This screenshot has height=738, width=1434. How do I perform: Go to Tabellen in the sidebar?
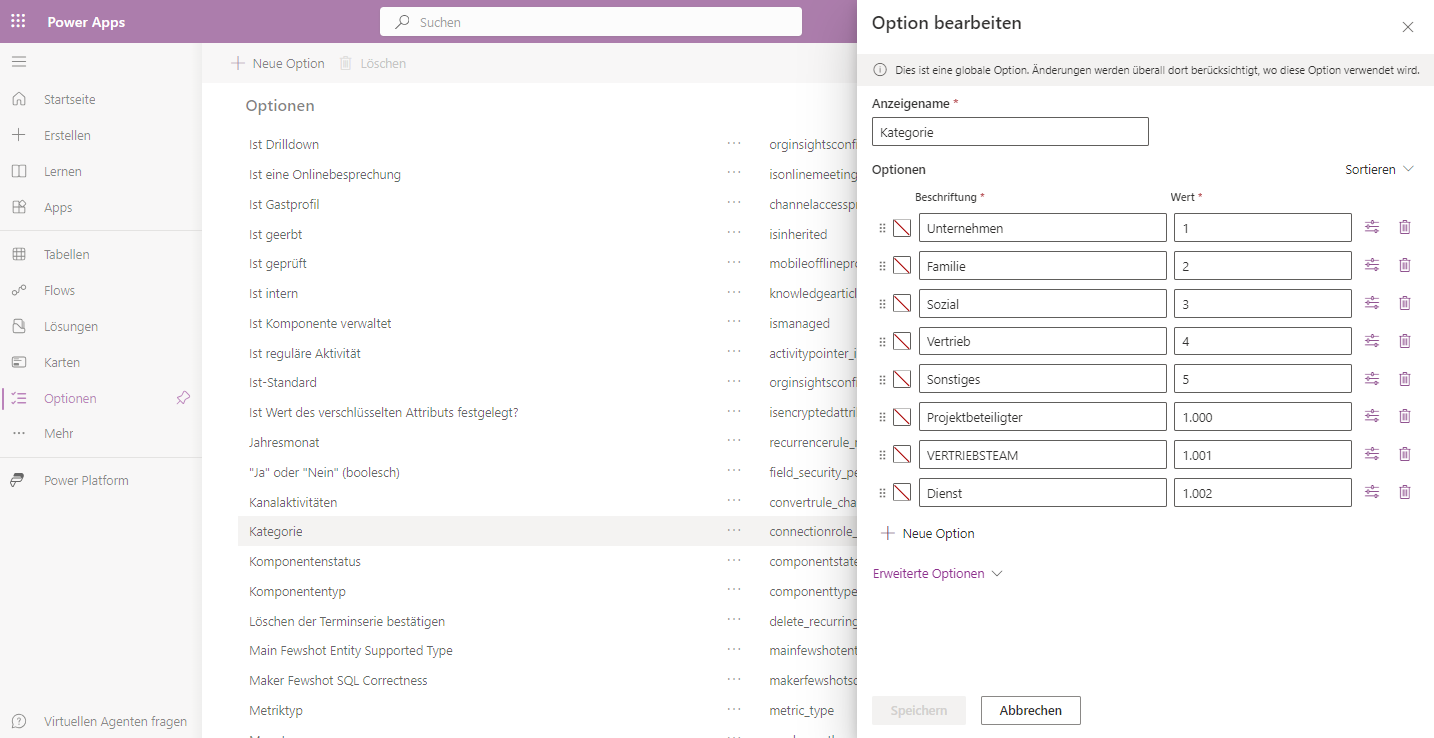(66, 254)
